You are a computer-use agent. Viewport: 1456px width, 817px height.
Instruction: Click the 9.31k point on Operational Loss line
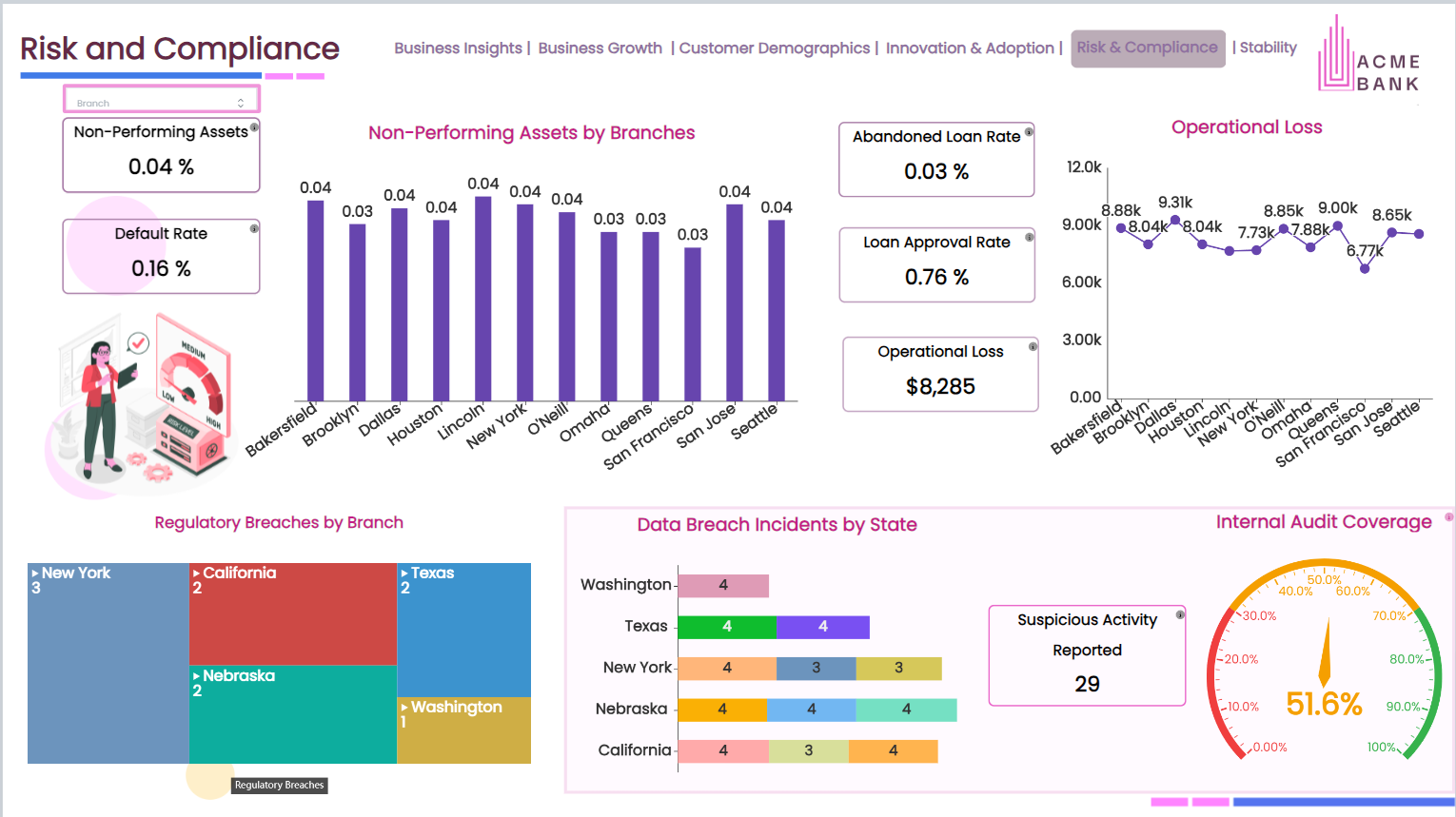coord(1175,220)
